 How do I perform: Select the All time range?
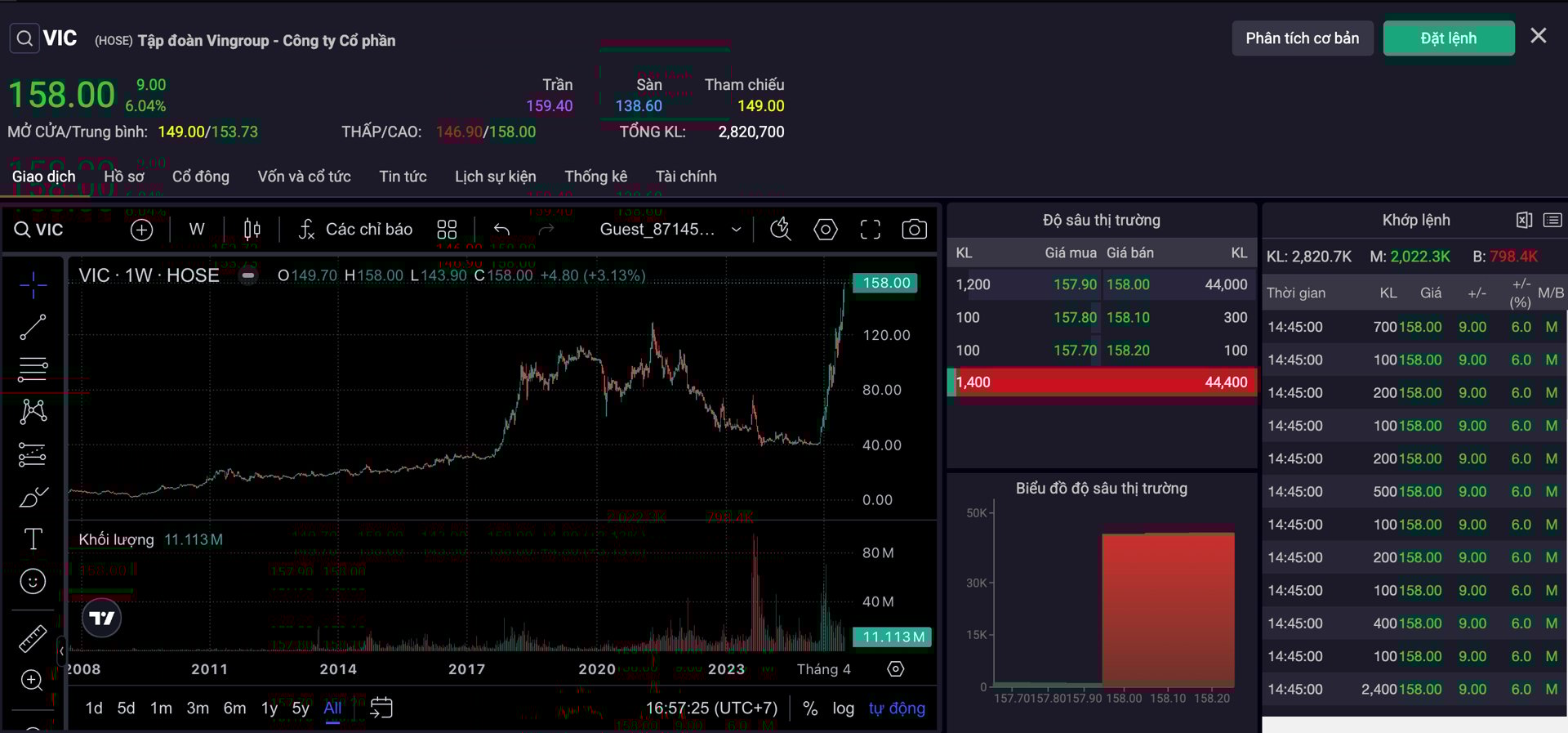332,708
